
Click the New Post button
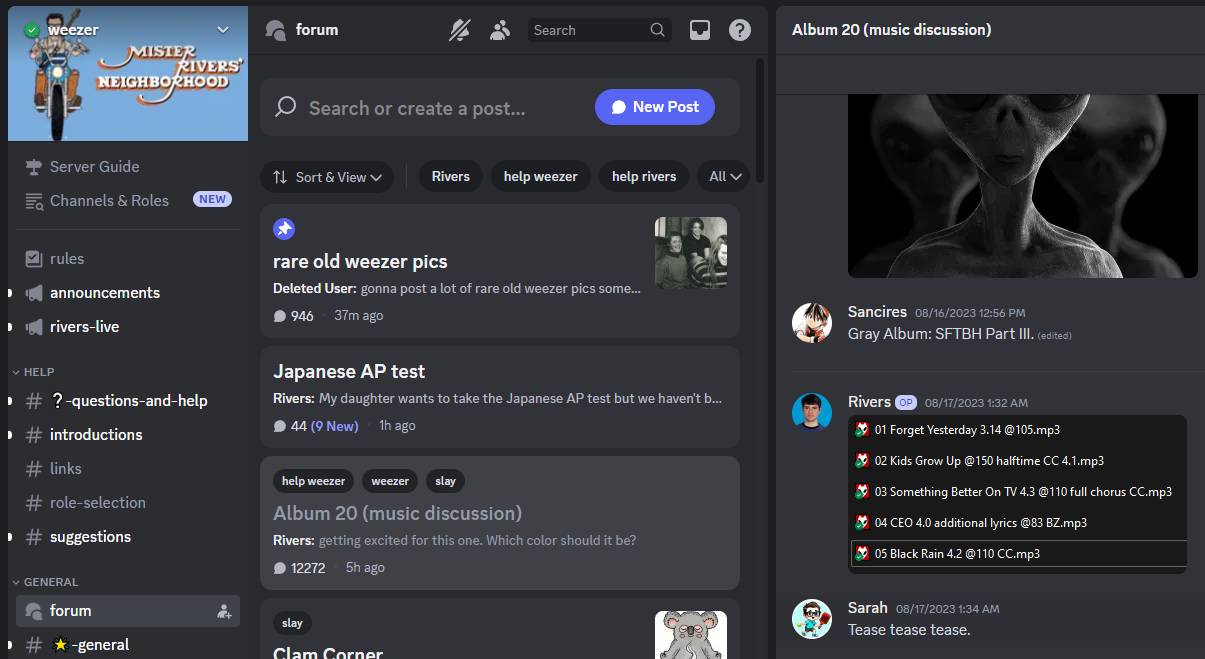click(x=654, y=107)
